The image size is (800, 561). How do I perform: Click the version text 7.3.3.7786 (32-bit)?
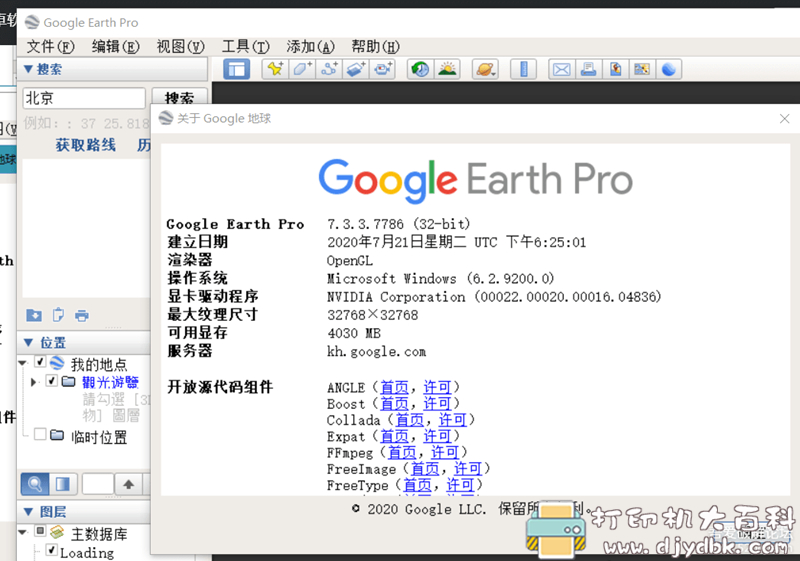coord(398,224)
